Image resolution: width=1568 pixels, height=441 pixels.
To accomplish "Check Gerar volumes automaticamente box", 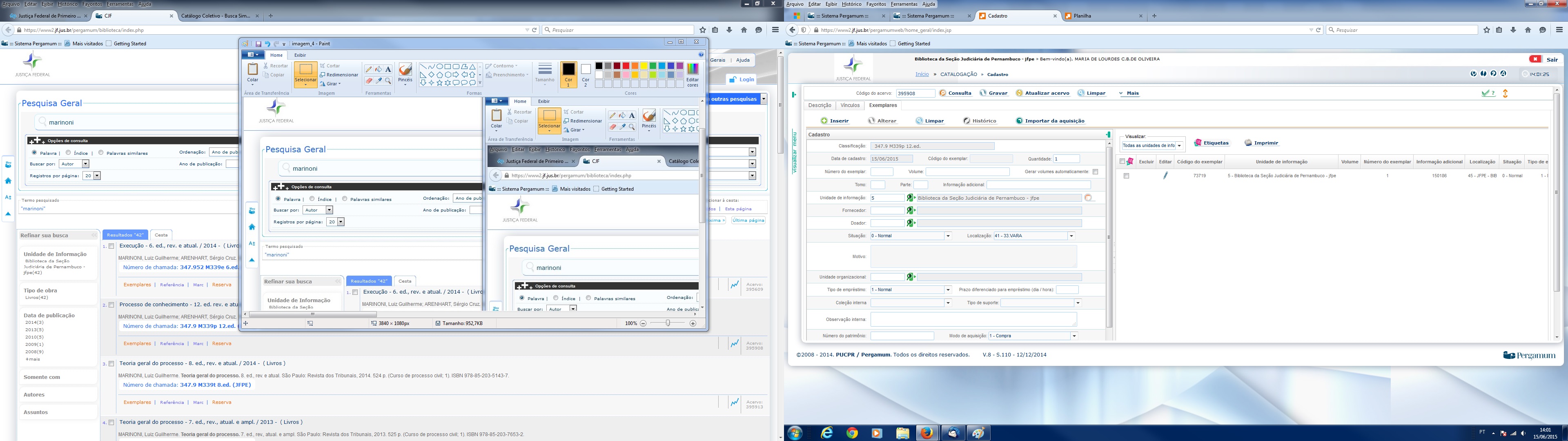I will 1095,172.
